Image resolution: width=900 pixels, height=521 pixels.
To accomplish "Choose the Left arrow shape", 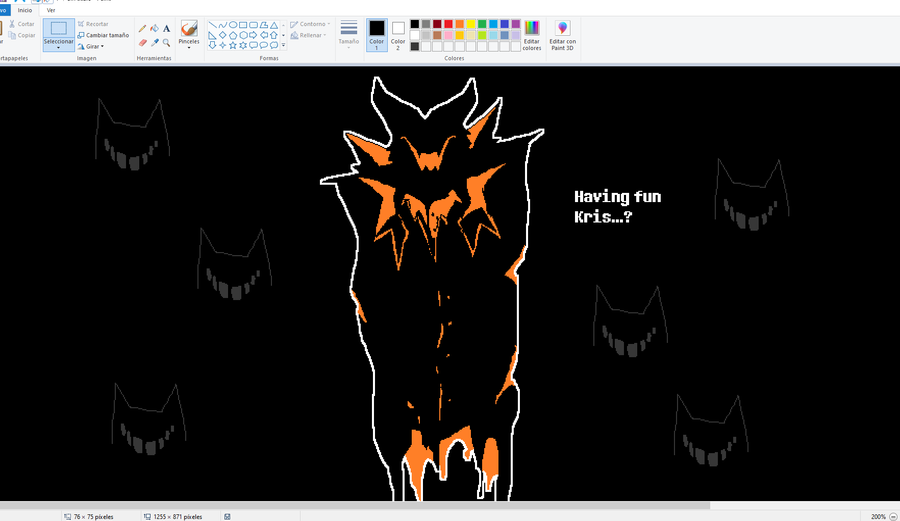I will coord(263,35).
